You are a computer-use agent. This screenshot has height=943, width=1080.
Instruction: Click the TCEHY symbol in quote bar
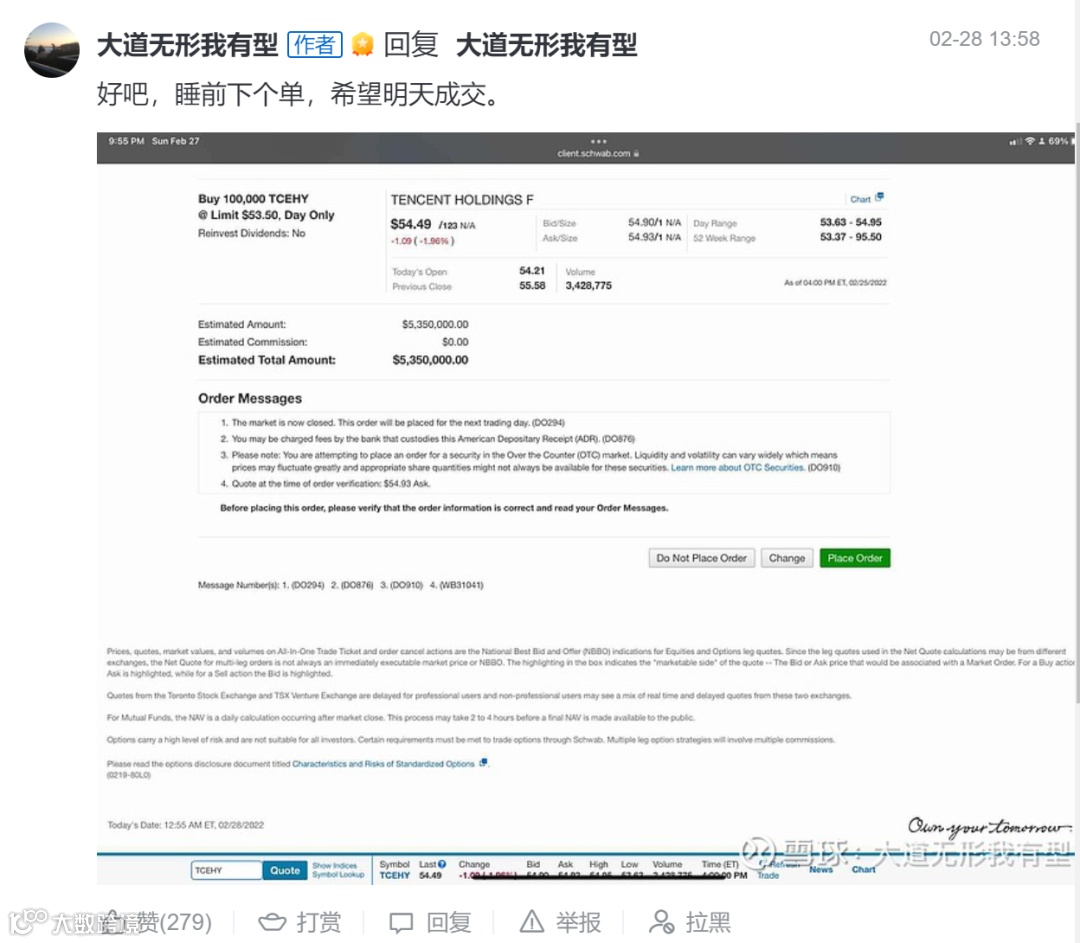pyautogui.click(x=395, y=875)
